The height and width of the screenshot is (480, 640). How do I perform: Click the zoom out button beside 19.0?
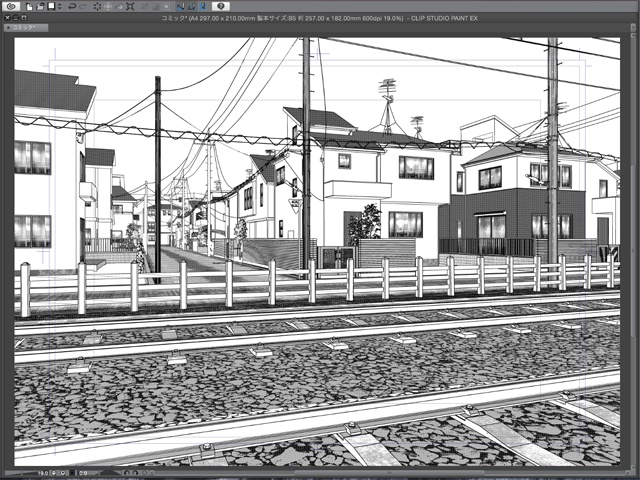pos(53,473)
